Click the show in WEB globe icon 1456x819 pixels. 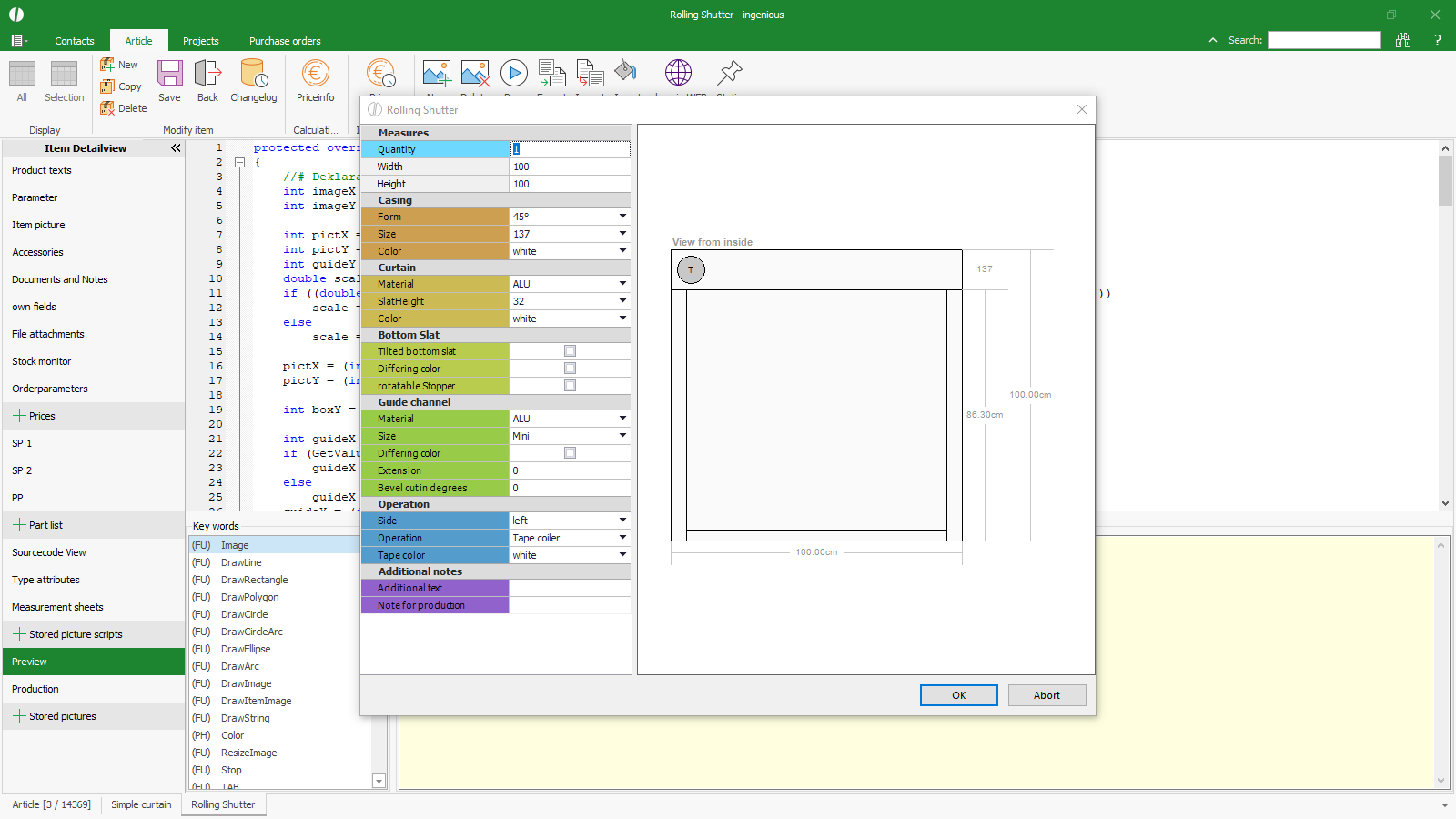[x=678, y=73]
